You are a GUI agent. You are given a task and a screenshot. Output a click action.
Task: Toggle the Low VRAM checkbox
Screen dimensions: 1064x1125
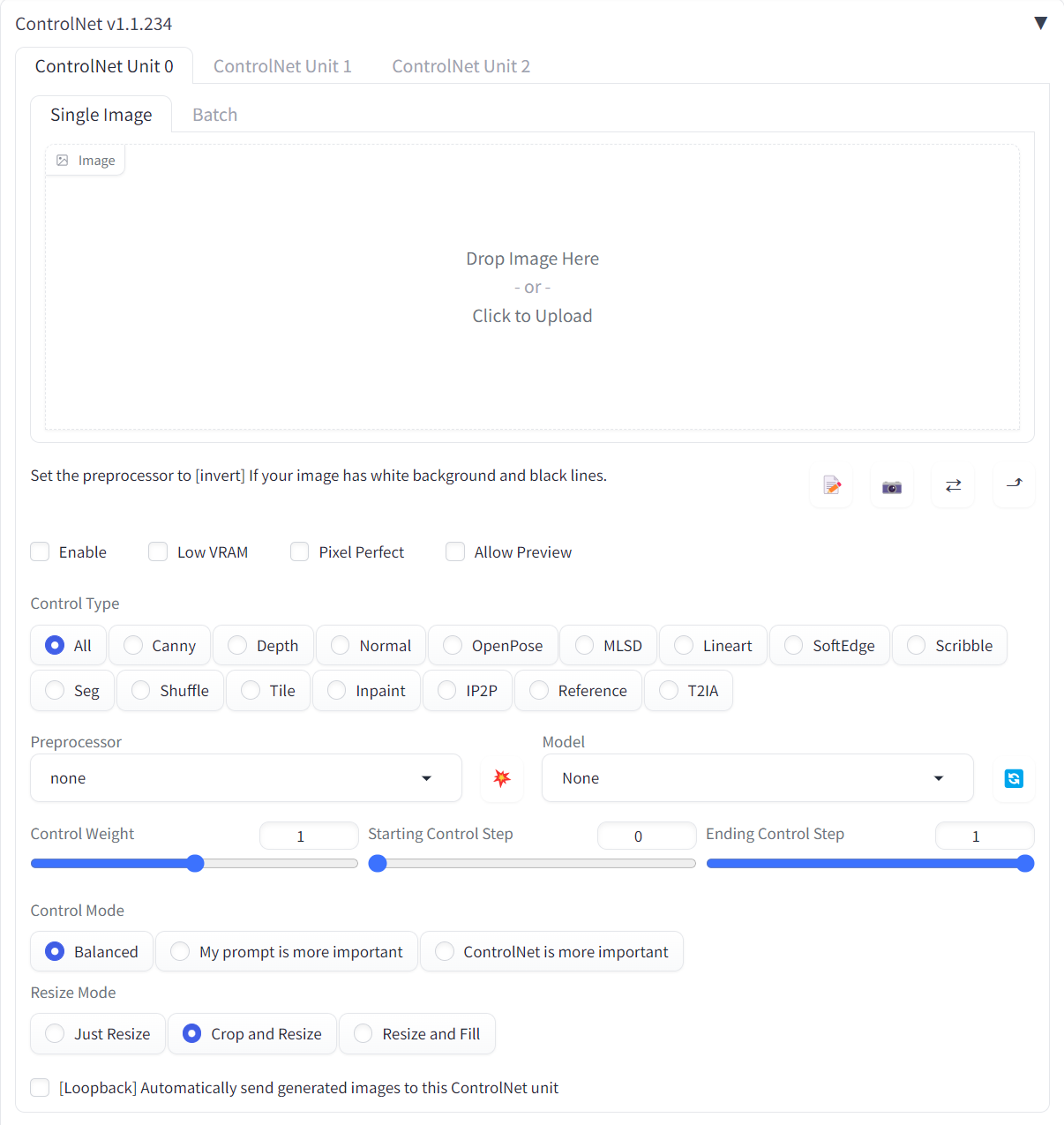tap(158, 551)
